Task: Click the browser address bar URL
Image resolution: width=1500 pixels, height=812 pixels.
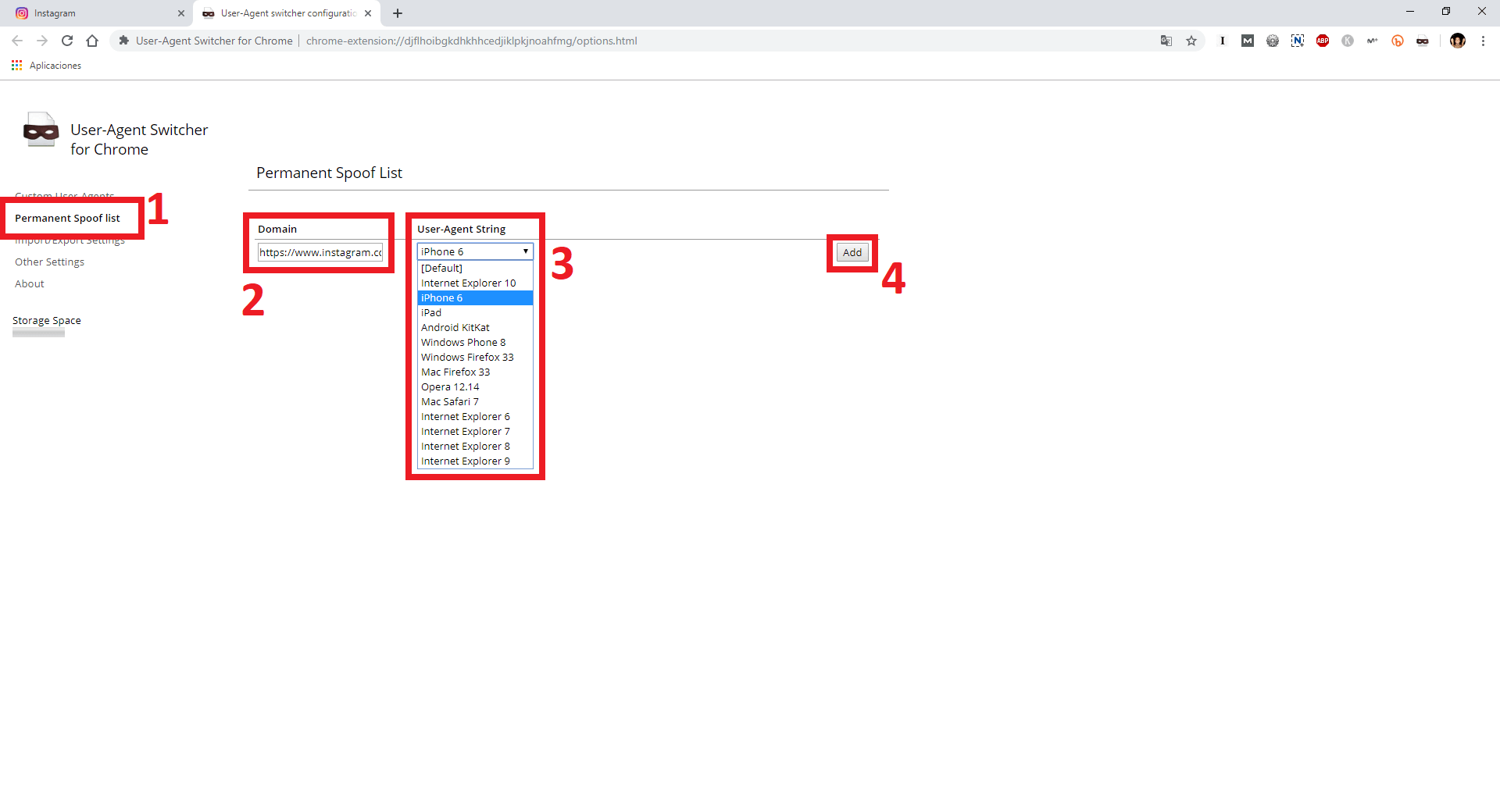Action: click(x=472, y=41)
